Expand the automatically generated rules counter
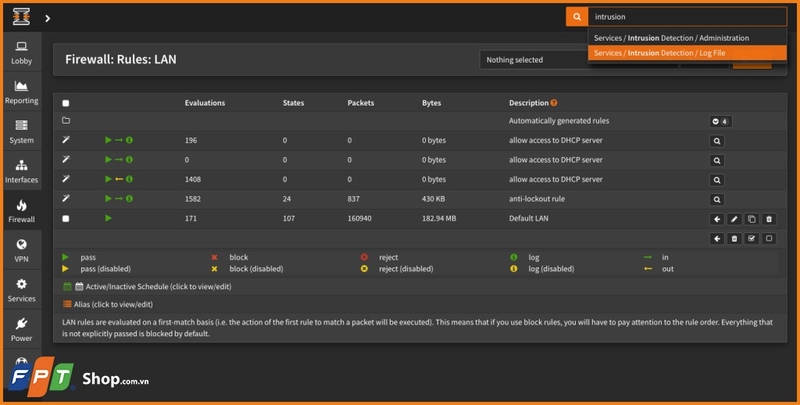 coord(719,121)
